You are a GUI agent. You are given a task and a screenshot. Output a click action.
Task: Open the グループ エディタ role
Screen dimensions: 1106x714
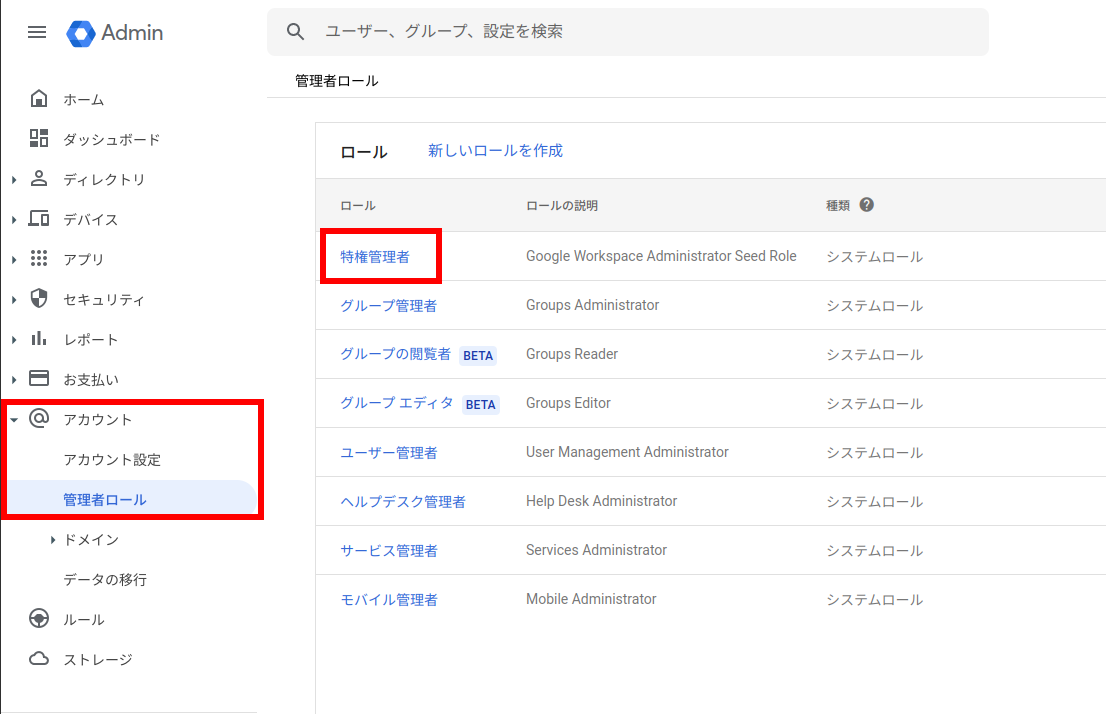coord(397,404)
